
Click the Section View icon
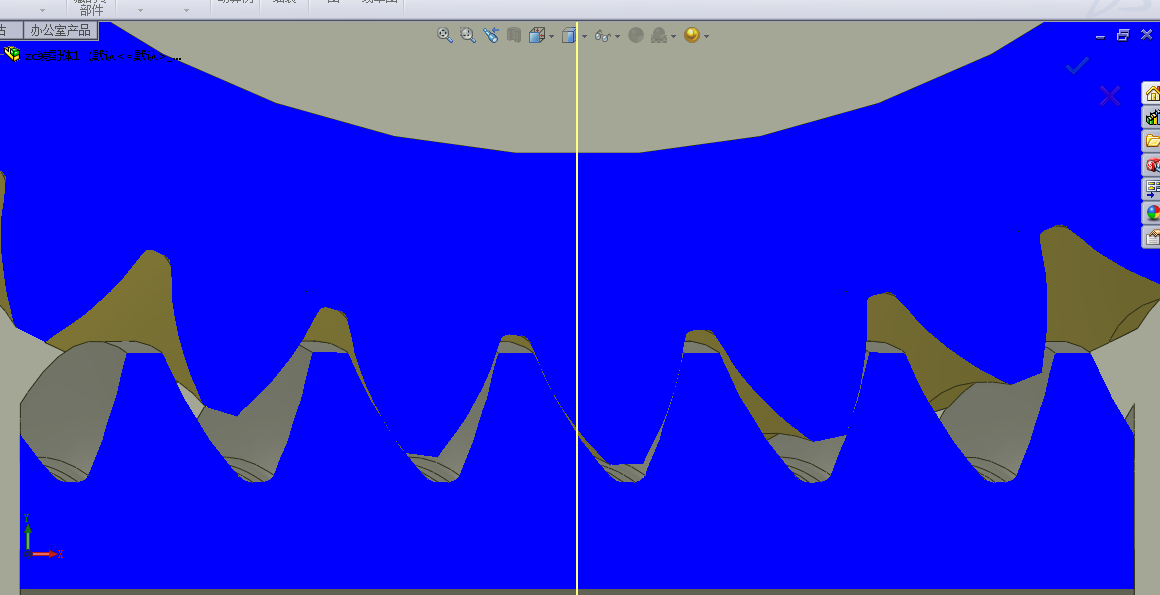click(x=514, y=35)
